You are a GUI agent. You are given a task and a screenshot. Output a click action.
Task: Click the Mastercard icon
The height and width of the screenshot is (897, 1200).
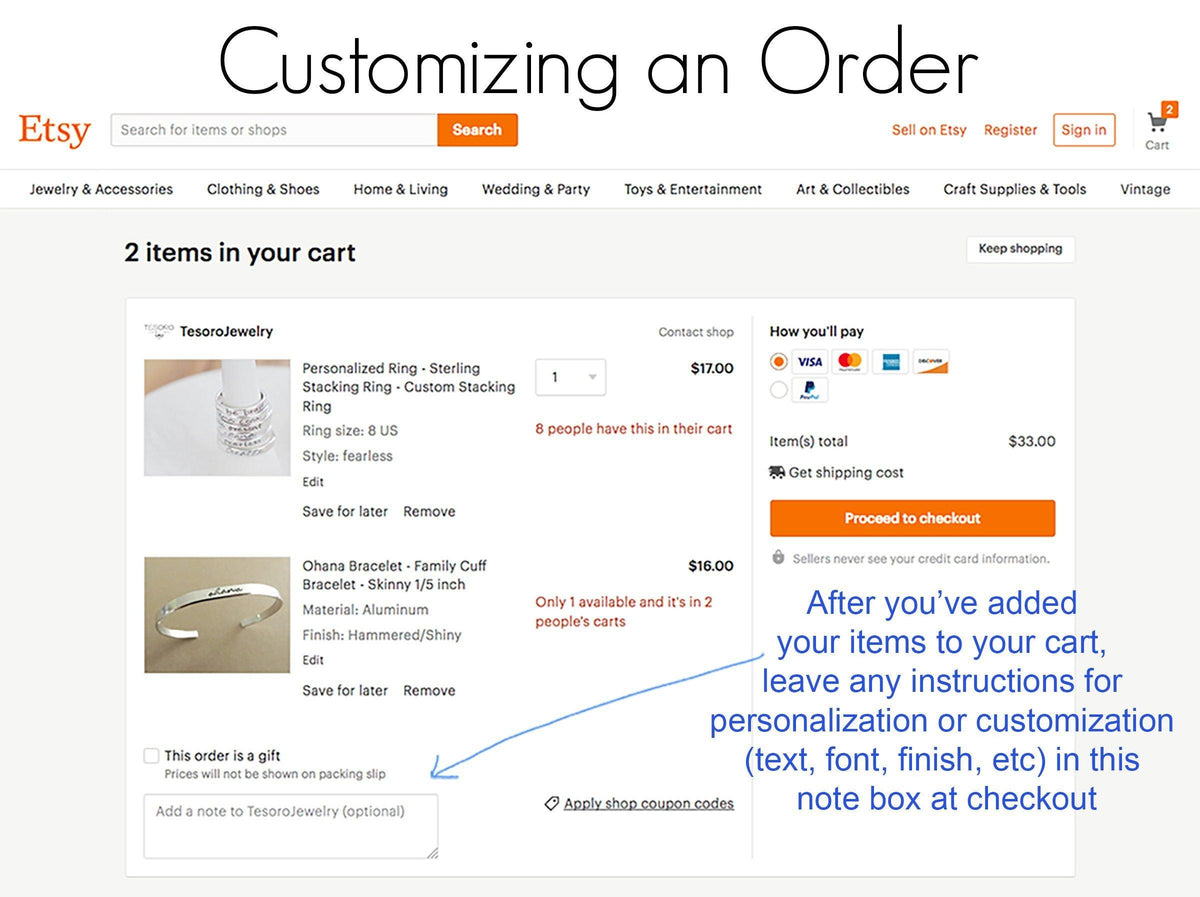coord(850,362)
